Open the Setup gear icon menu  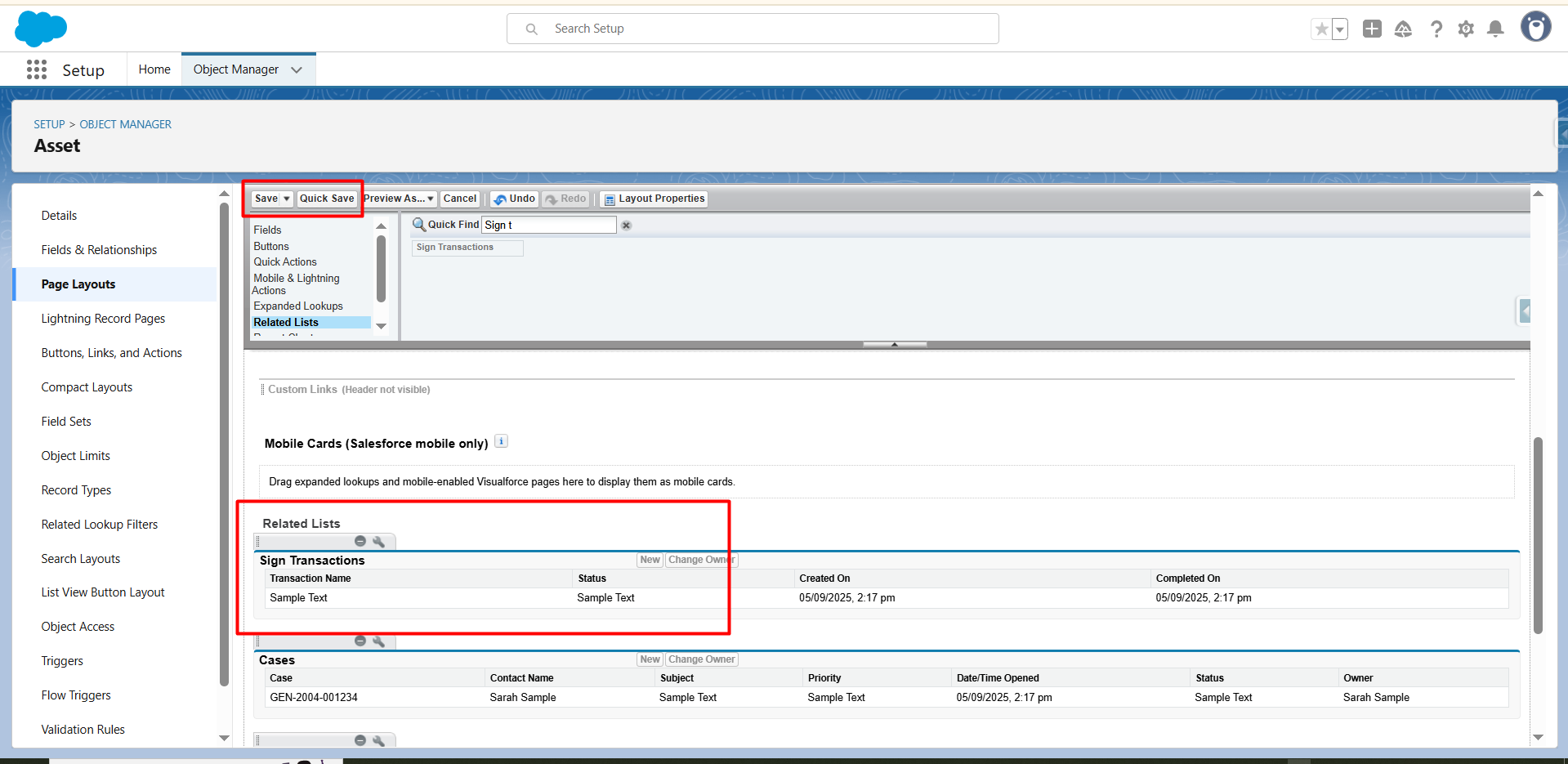point(1466,29)
